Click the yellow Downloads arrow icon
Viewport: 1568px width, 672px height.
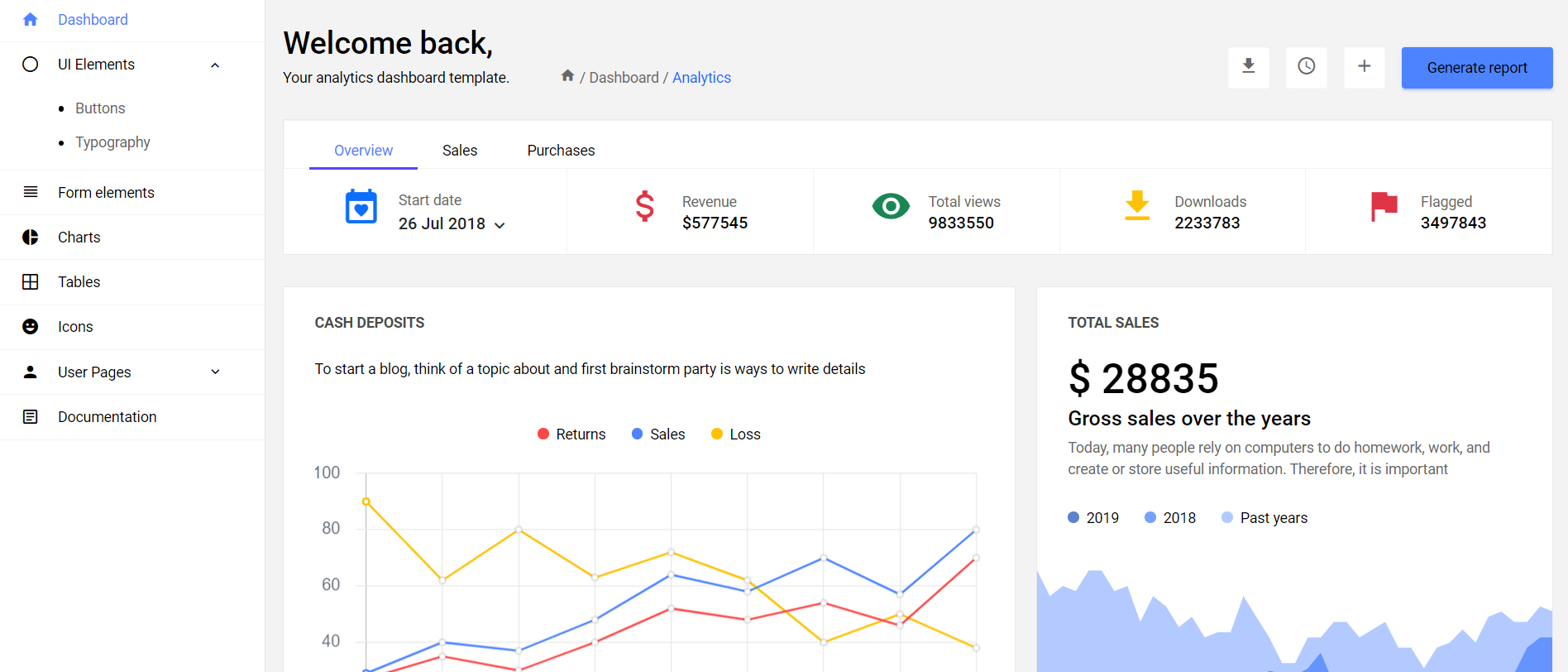[x=1137, y=205]
